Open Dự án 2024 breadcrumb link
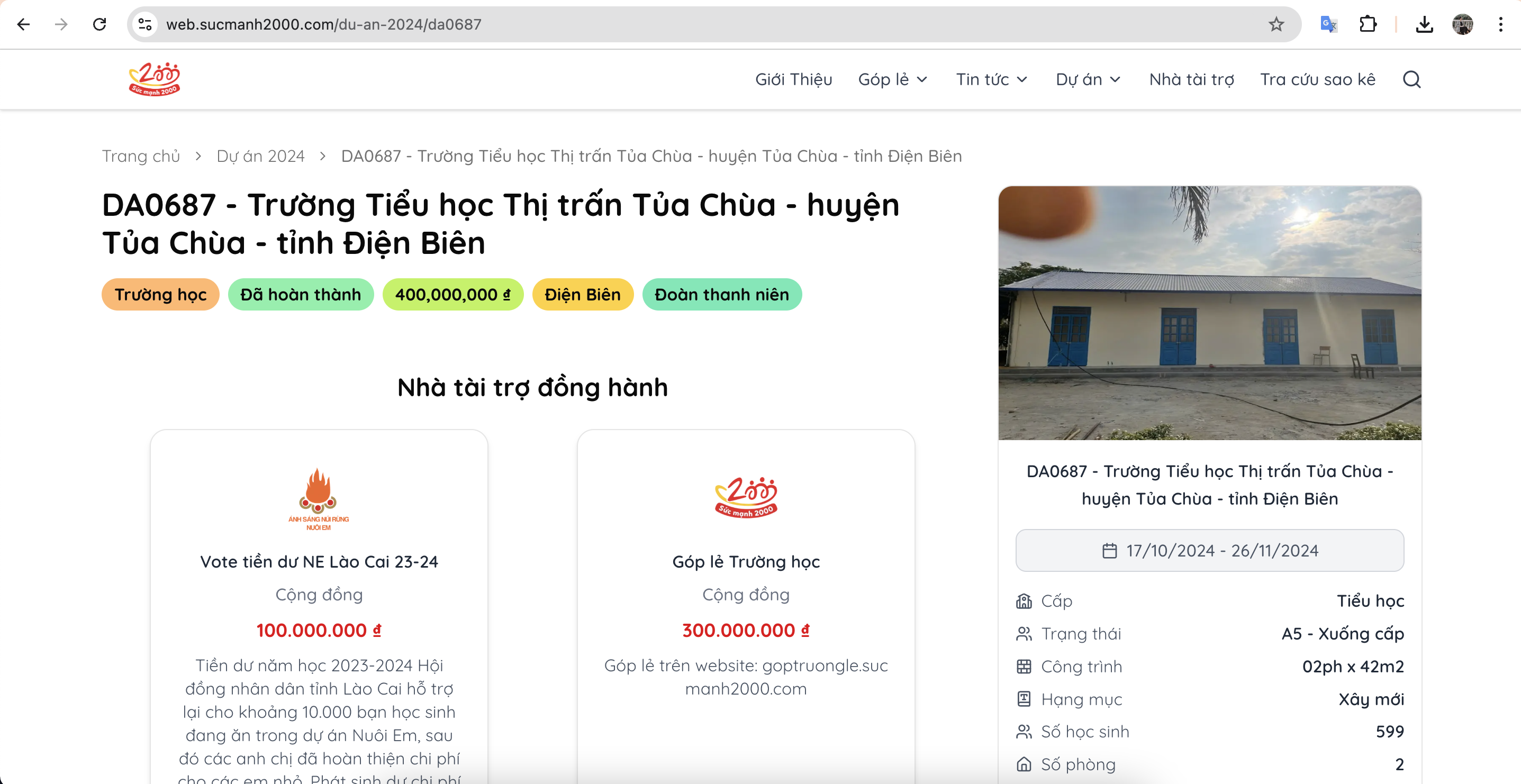 260,156
